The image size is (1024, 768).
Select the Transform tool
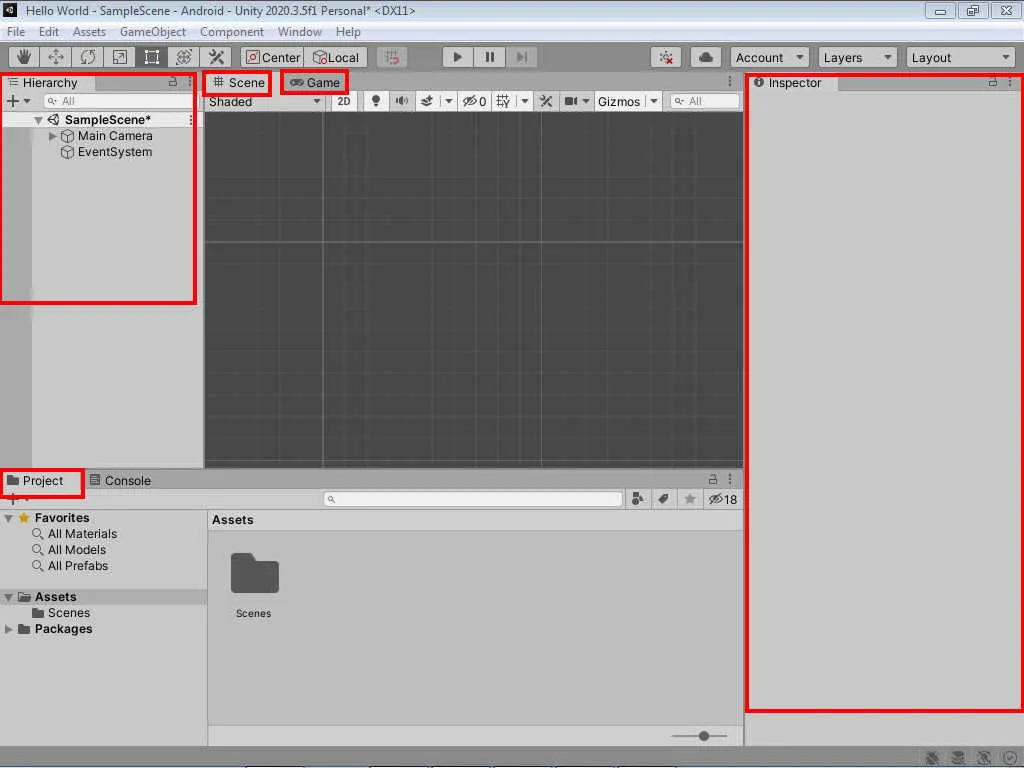tap(184, 57)
